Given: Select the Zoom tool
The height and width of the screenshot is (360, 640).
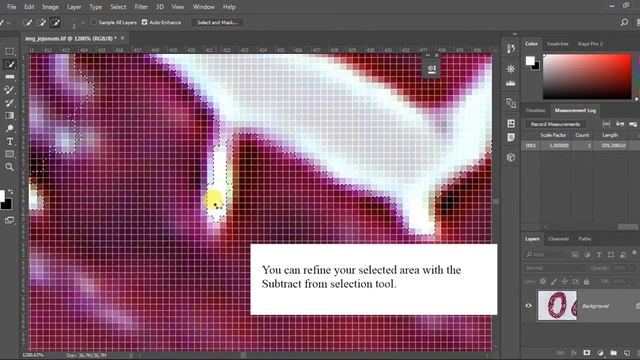Looking at the screenshot, I should pos(9,167).
